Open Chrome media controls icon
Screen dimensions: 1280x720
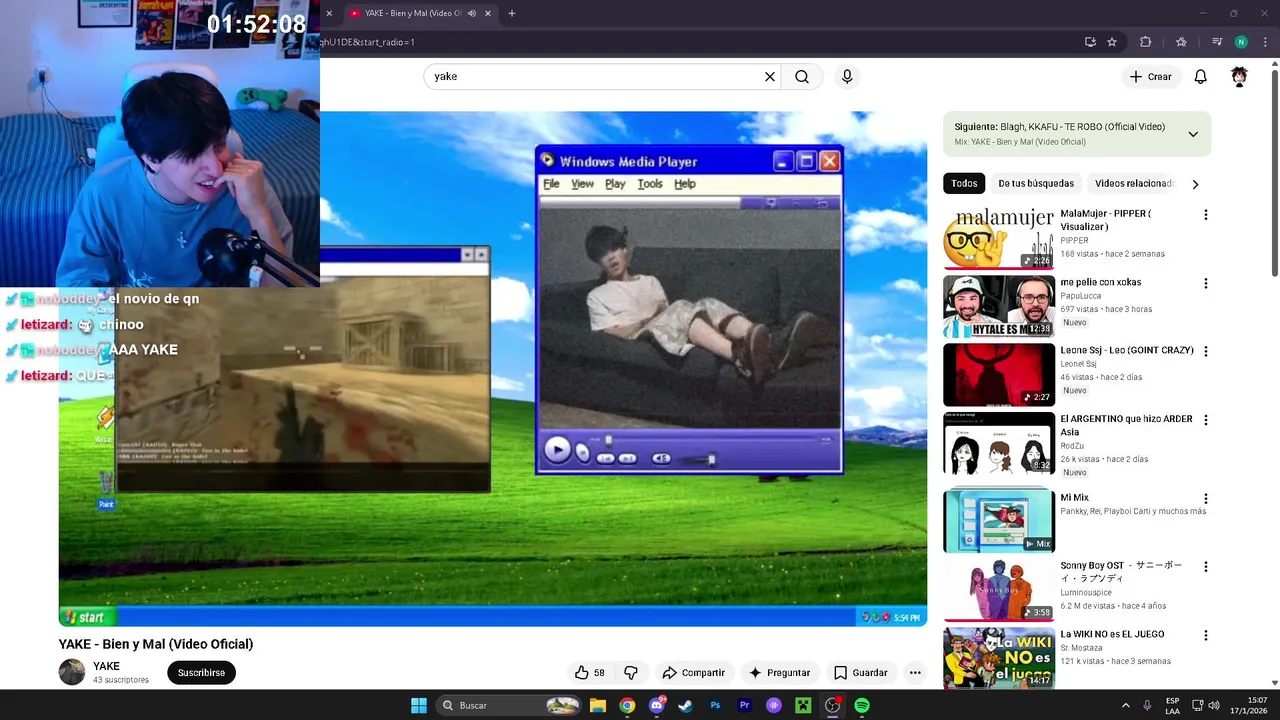point(1217,42)
